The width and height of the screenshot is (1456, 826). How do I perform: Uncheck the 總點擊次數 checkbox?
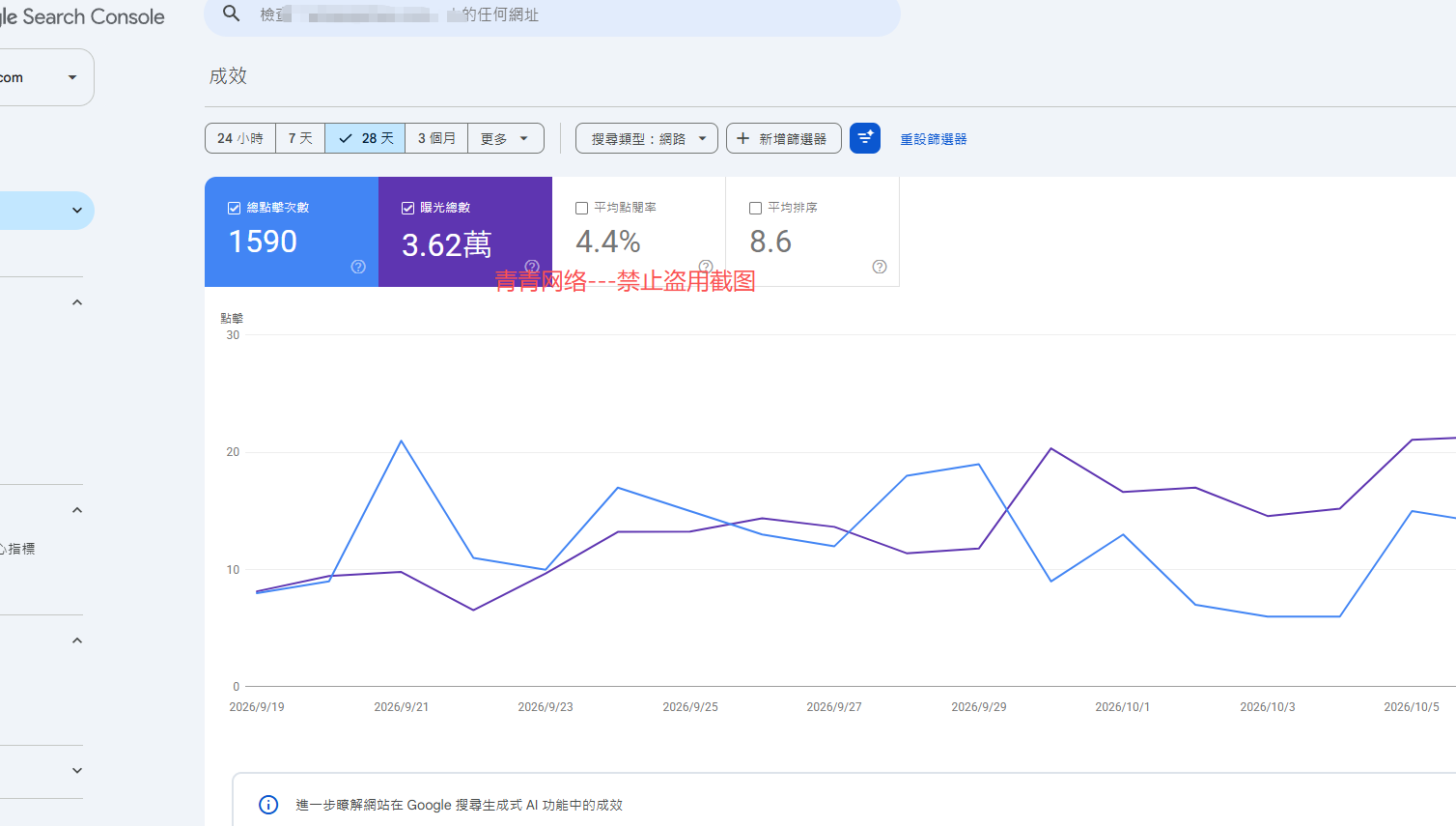pos(234,208)
